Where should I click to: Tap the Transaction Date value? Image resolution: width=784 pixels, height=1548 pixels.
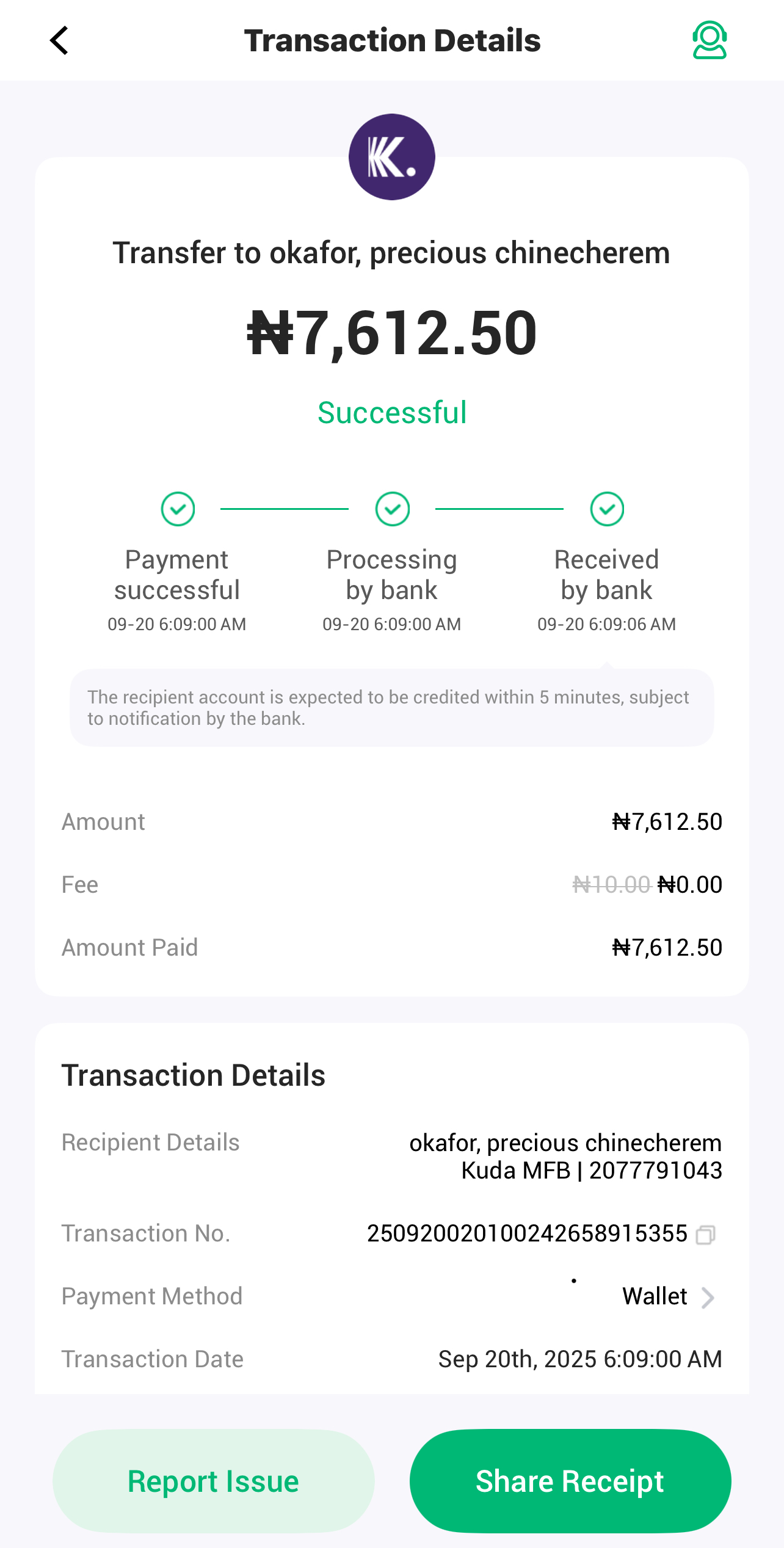pos(580,1359)
